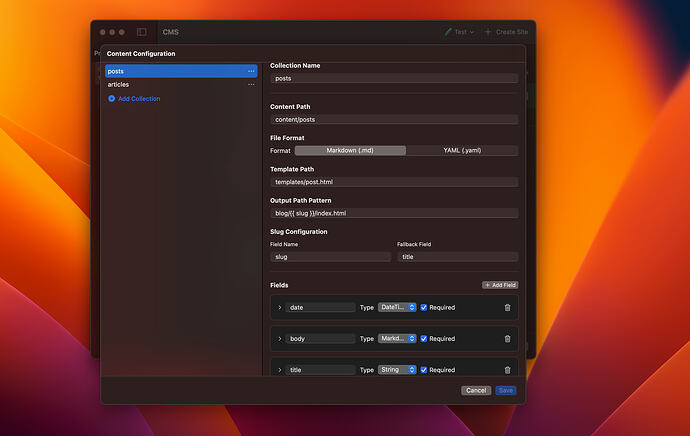Delete the body field
690x436 pixels.
click(x=507, y=339)
